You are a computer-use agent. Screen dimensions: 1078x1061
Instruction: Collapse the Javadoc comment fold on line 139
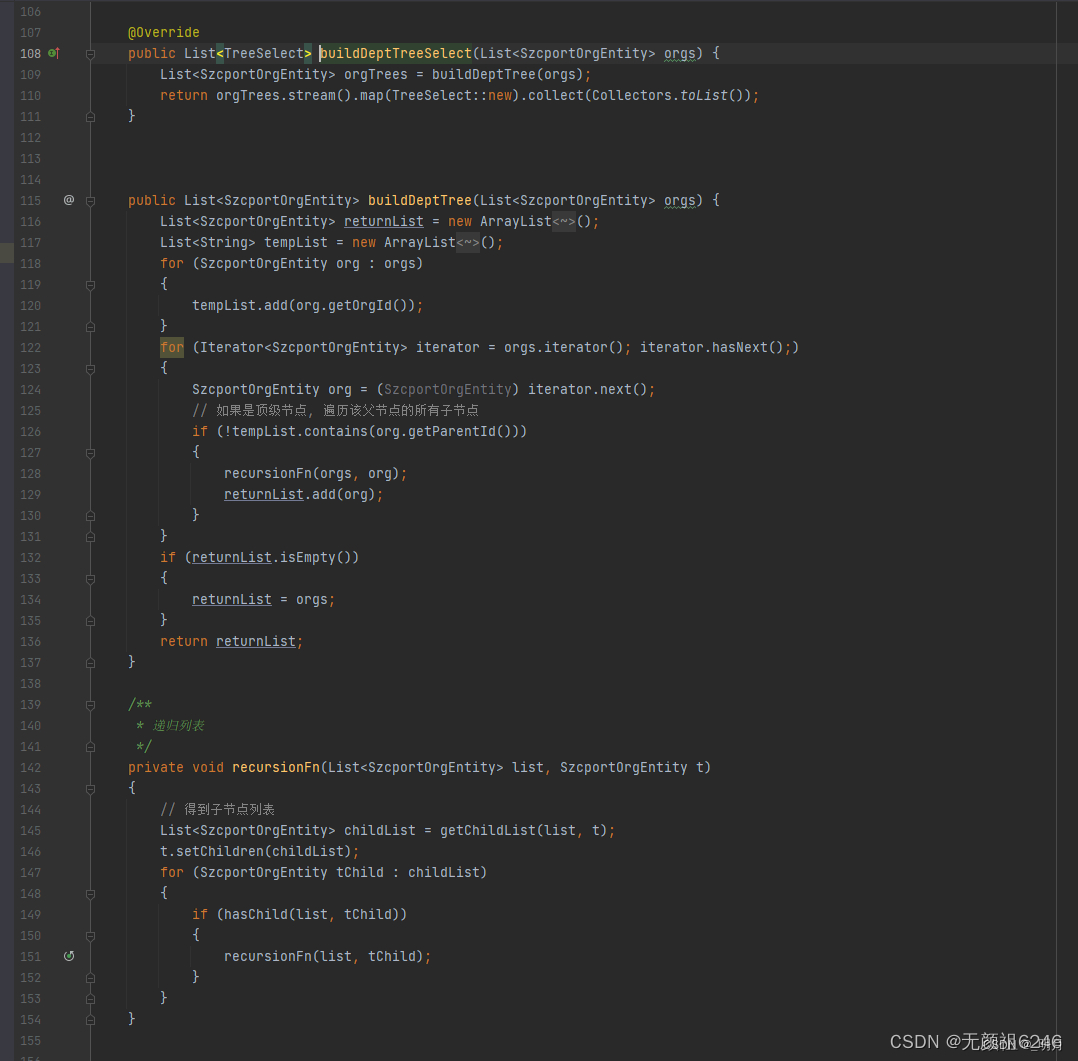pos(90,705)
